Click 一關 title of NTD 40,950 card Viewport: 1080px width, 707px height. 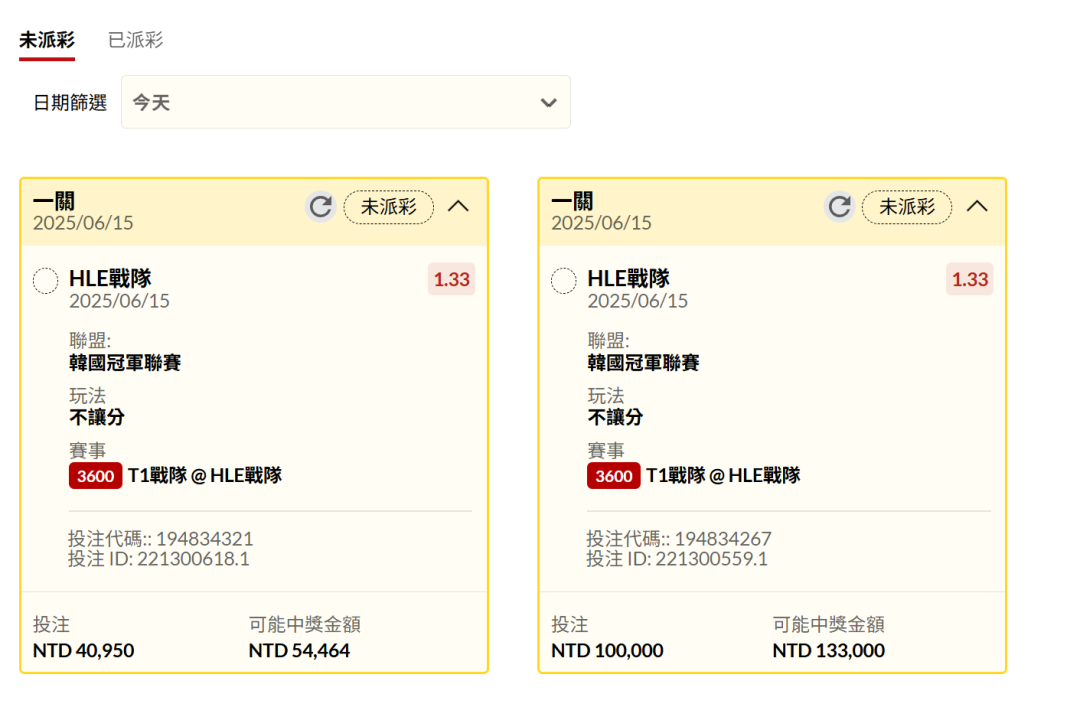coord(54,201)
